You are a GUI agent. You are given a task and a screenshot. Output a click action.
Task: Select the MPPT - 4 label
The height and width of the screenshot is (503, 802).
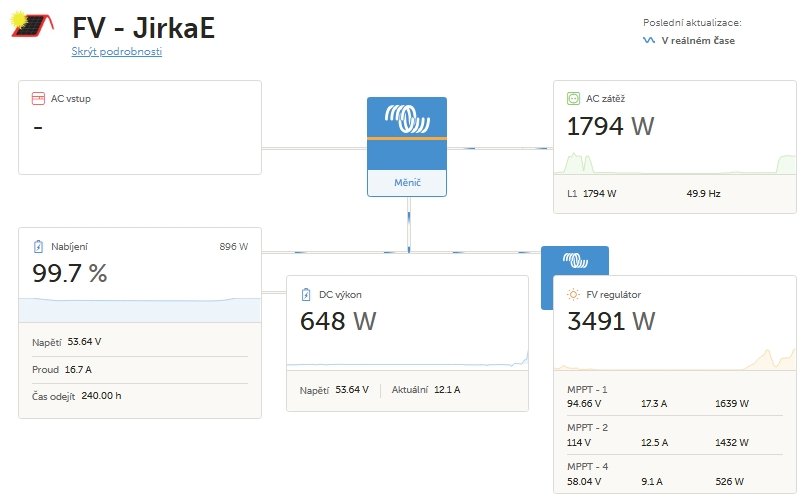pos(587,467)
